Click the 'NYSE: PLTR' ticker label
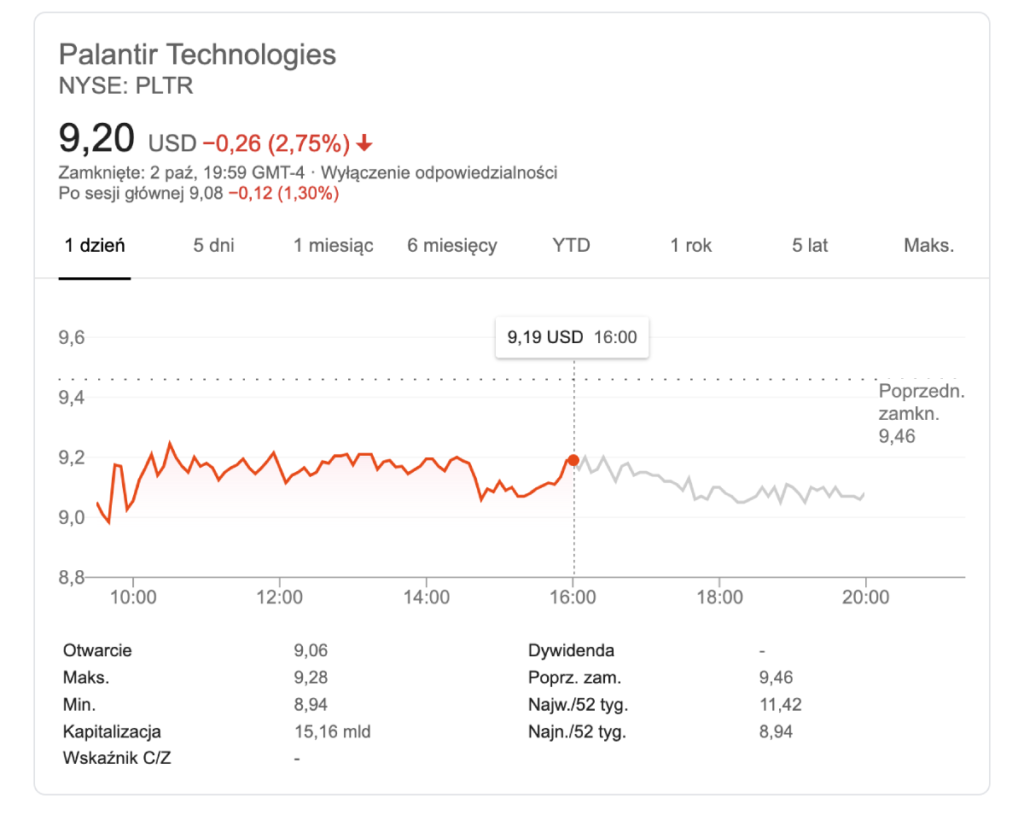 click(x=126, y=86)
